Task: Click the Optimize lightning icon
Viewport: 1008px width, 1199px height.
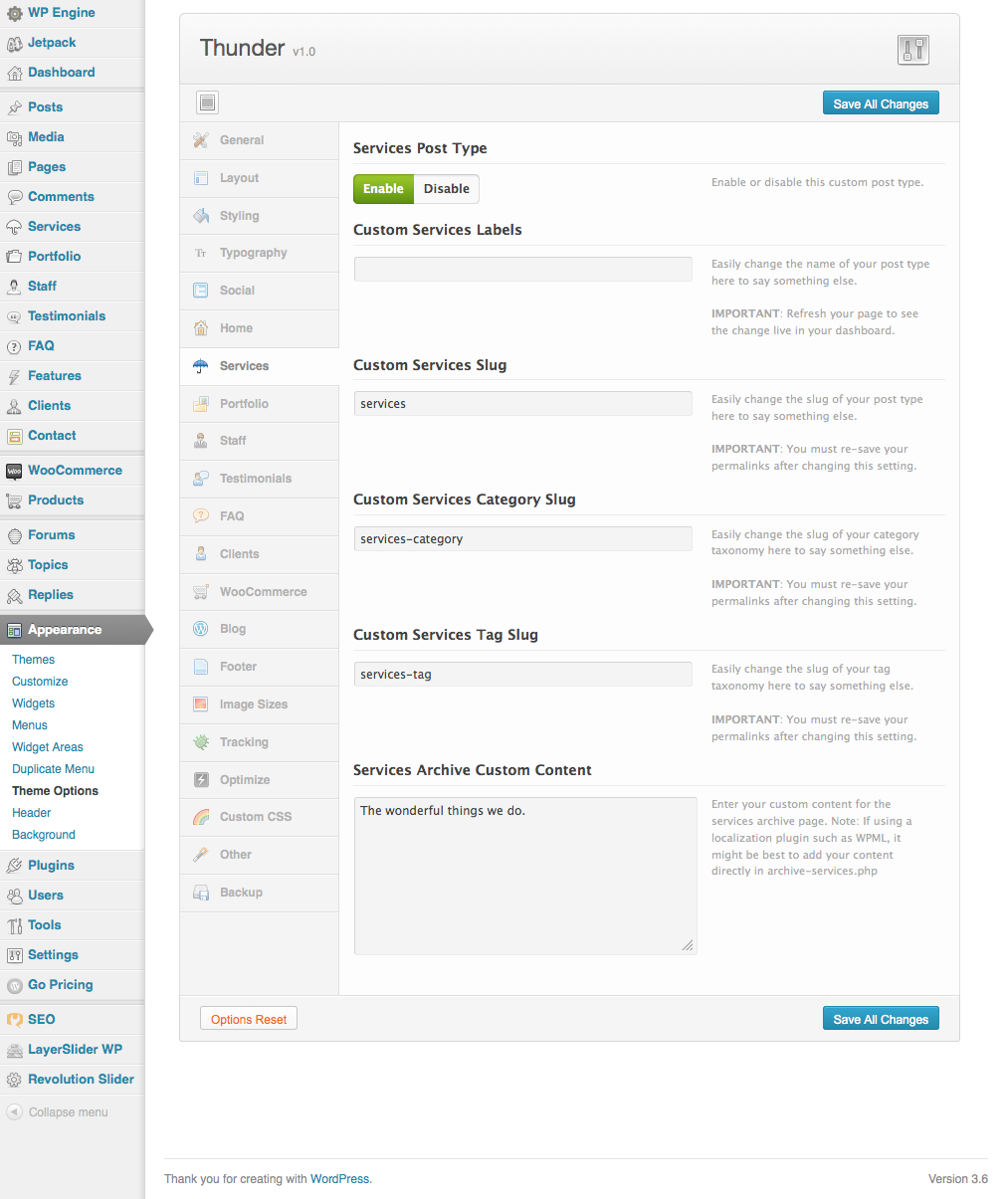Action: (201, 780)
